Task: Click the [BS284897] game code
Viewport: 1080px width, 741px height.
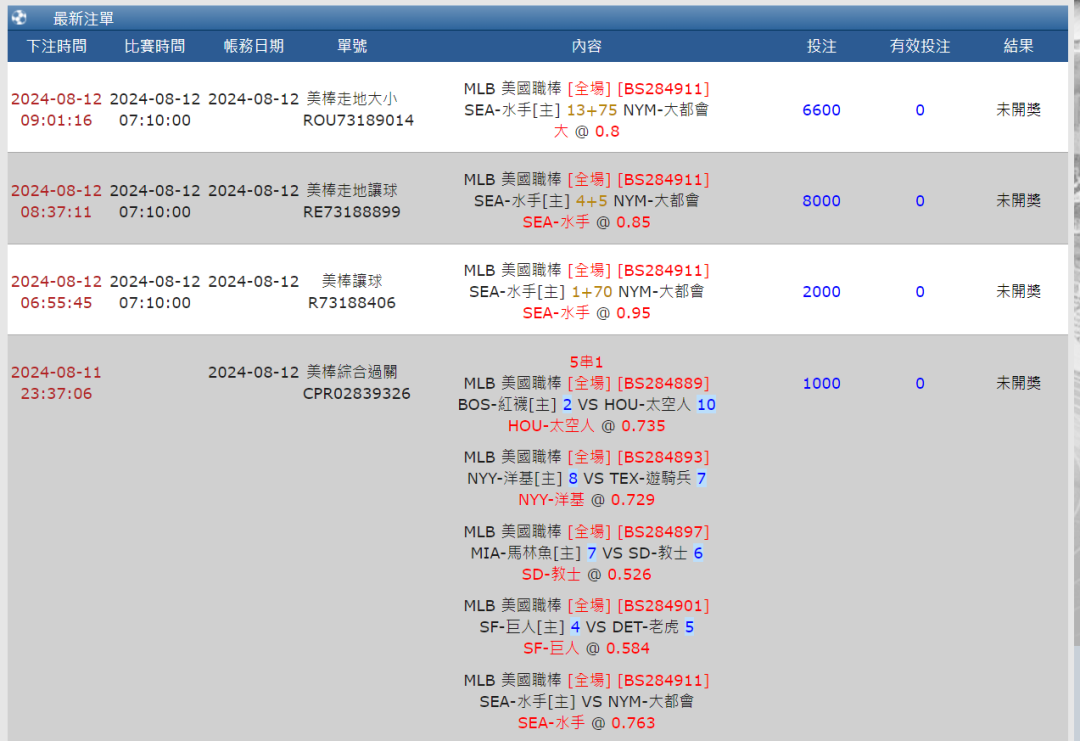Action: (x=663, y=532)
